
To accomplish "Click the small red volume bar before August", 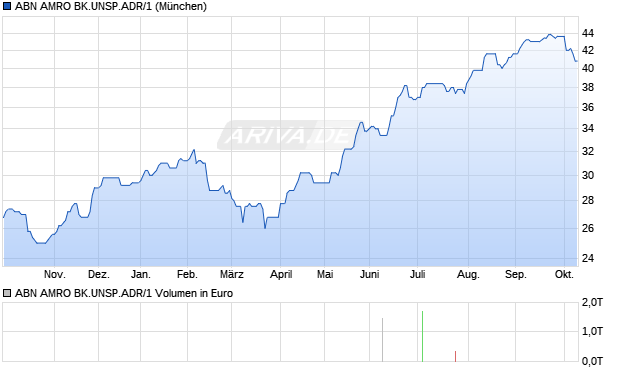I will coord(456,356).
